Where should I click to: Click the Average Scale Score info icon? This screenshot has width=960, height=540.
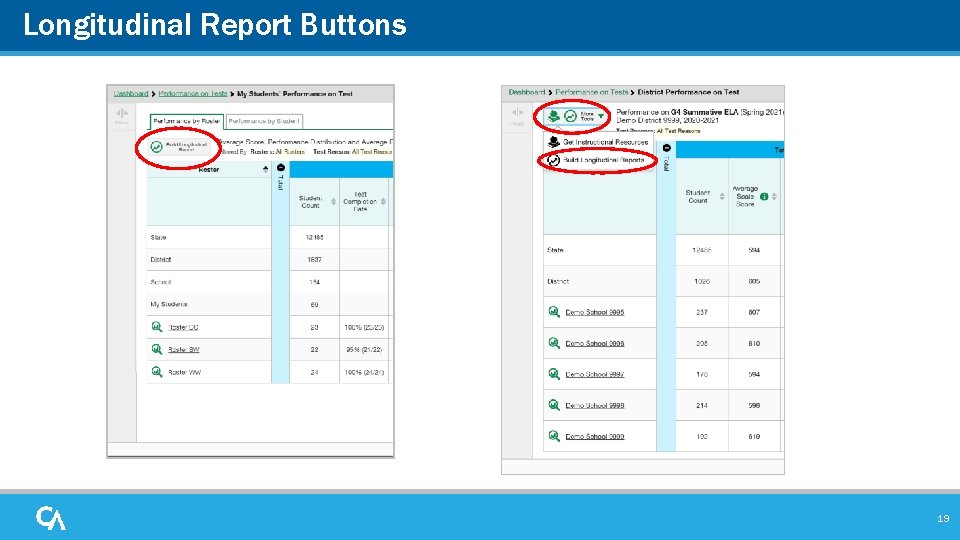tap(763, 197)
